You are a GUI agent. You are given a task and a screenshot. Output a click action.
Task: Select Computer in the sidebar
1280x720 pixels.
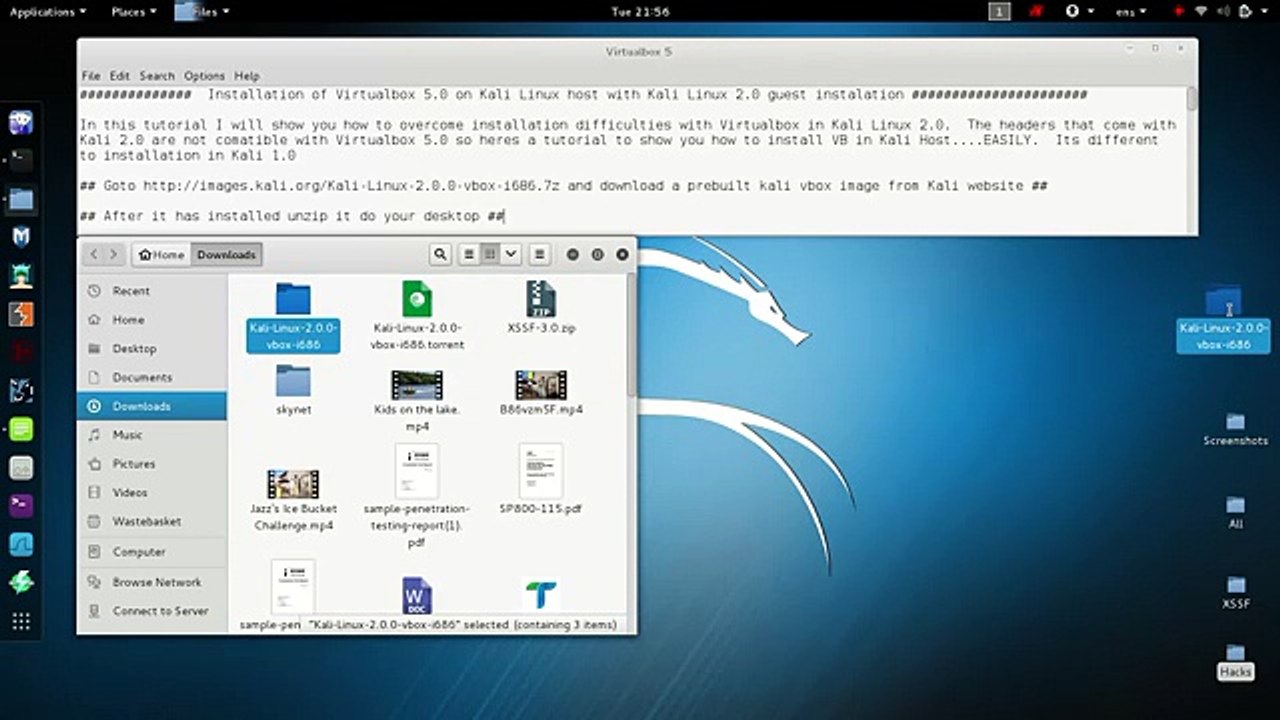click(x=152, y=552)
